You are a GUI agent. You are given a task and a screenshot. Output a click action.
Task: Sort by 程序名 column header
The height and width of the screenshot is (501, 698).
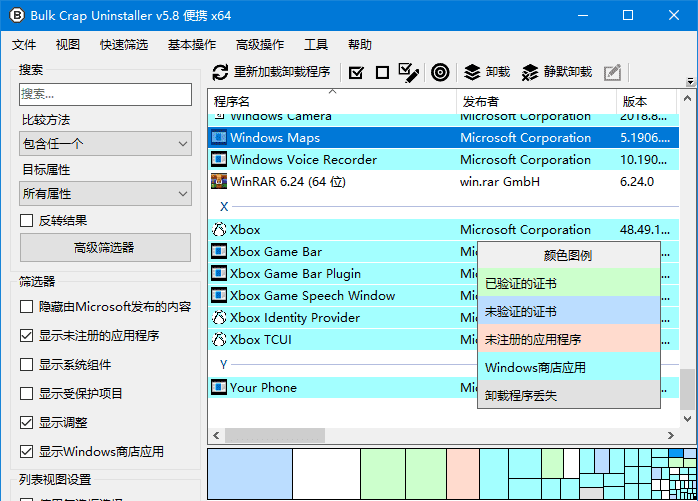(333, 101)
